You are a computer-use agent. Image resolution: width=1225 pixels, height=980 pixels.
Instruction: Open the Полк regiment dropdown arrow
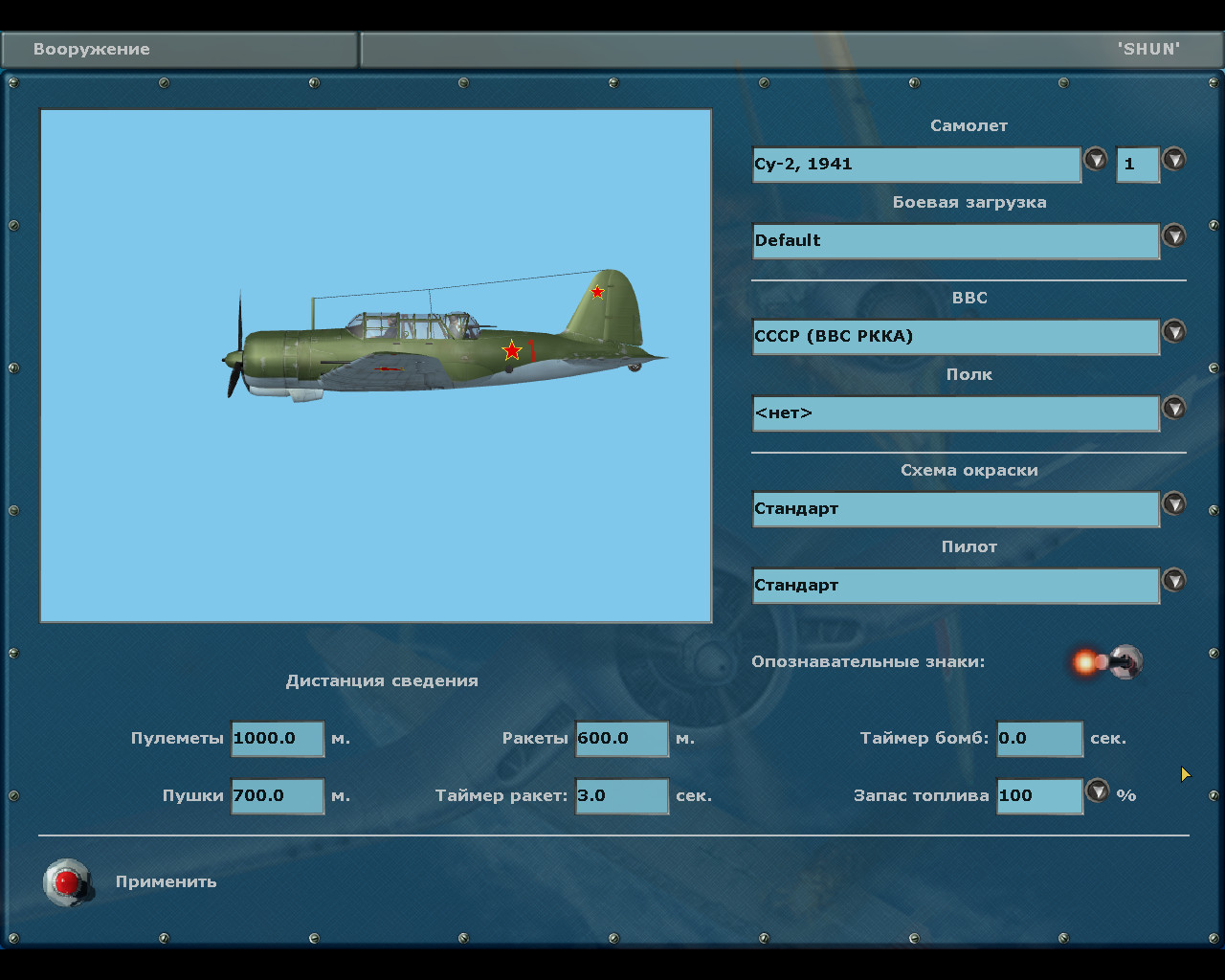click(1173, 409)
